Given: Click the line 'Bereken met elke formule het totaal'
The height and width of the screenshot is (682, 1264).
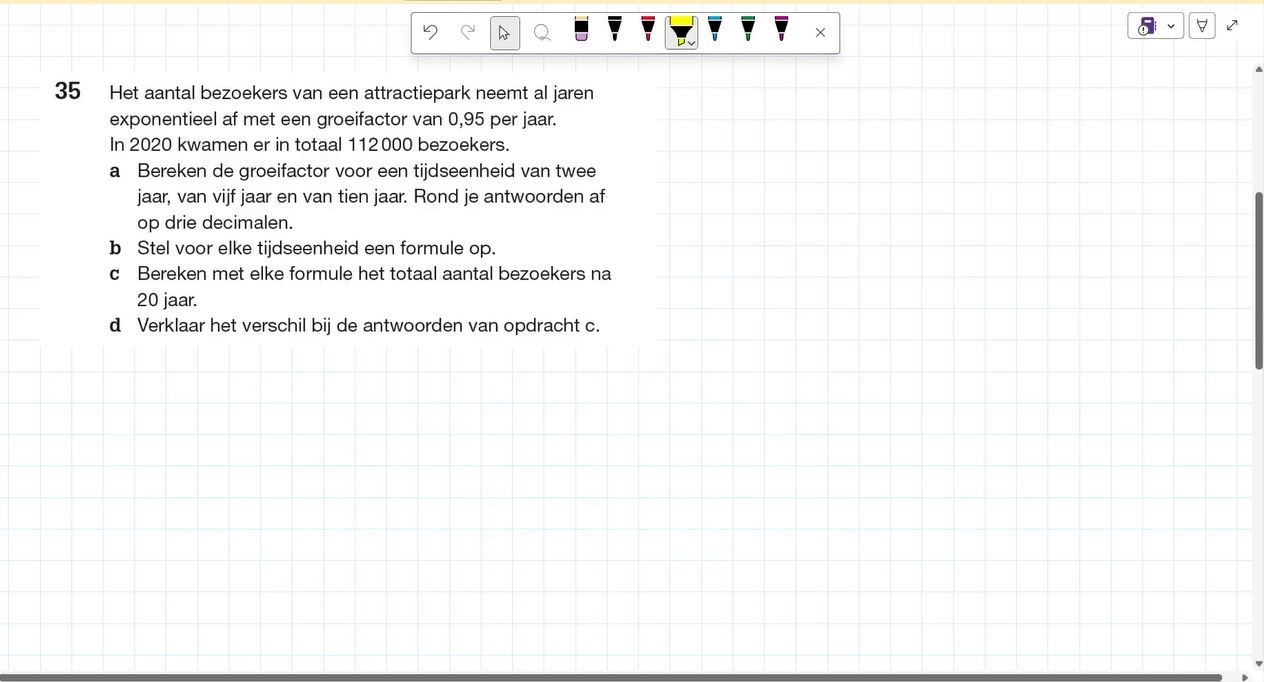Looking at the screenshot, I should point(374,273).
